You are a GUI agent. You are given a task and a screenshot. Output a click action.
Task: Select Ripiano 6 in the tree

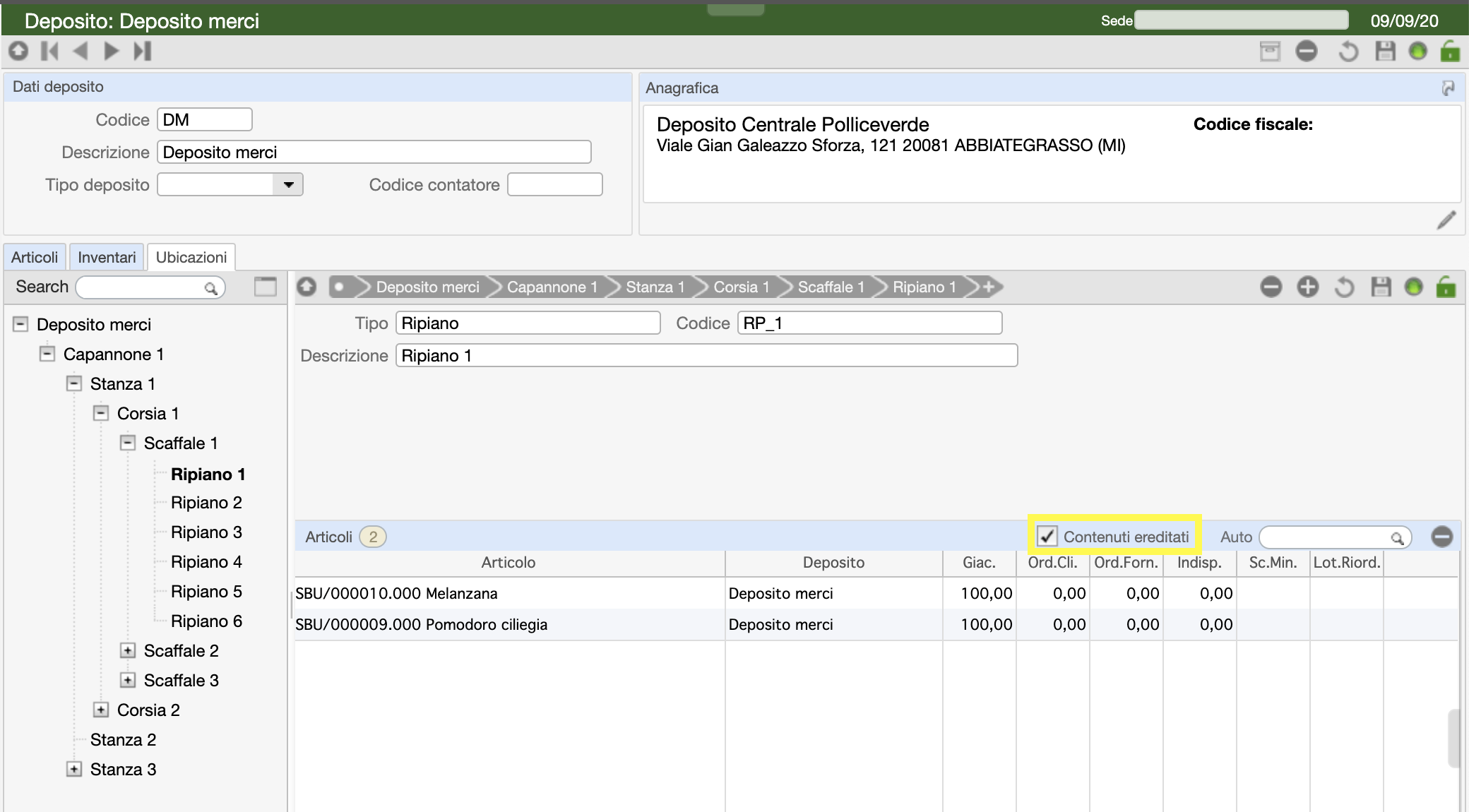coord(206,621)
